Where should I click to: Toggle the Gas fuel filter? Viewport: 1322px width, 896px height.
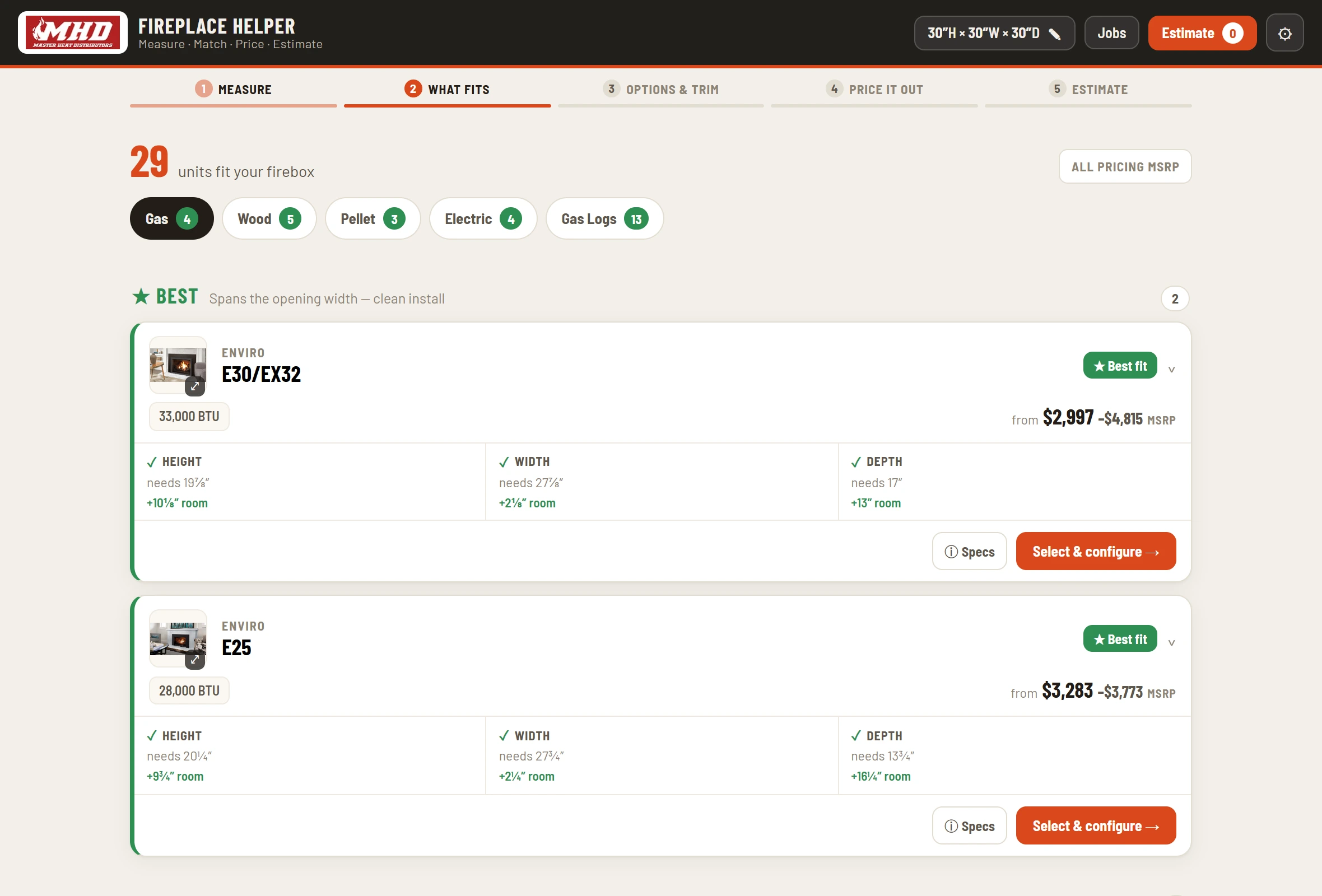172,219
